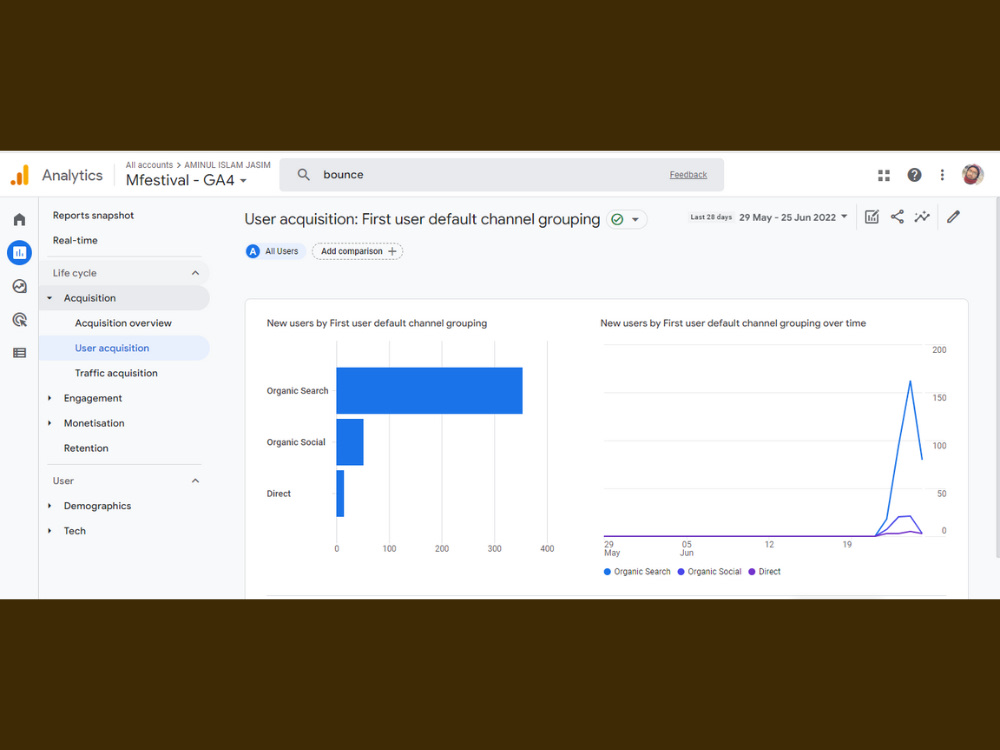Click the search magnifier icon
This screenshot has width=1000, height=750.
tap(304, 175)
